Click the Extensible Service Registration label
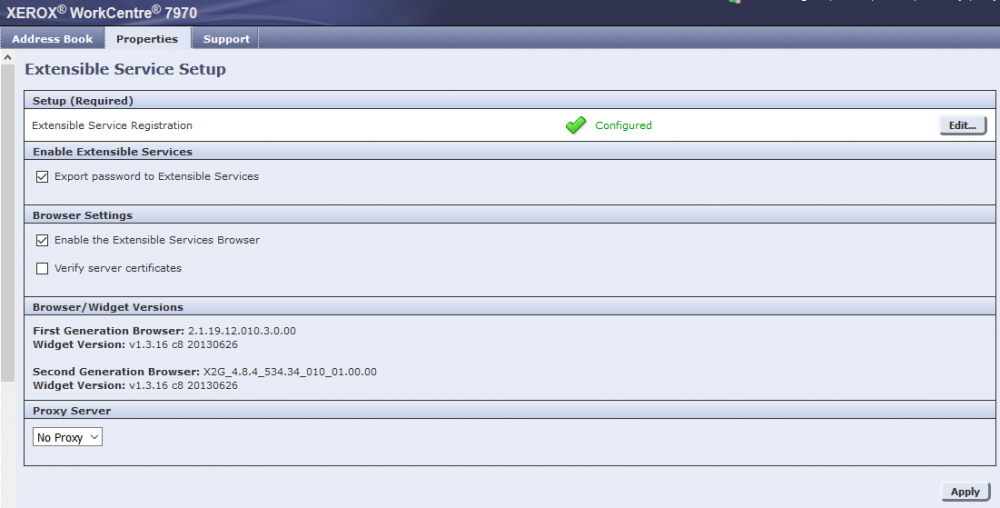 (112, 126)
